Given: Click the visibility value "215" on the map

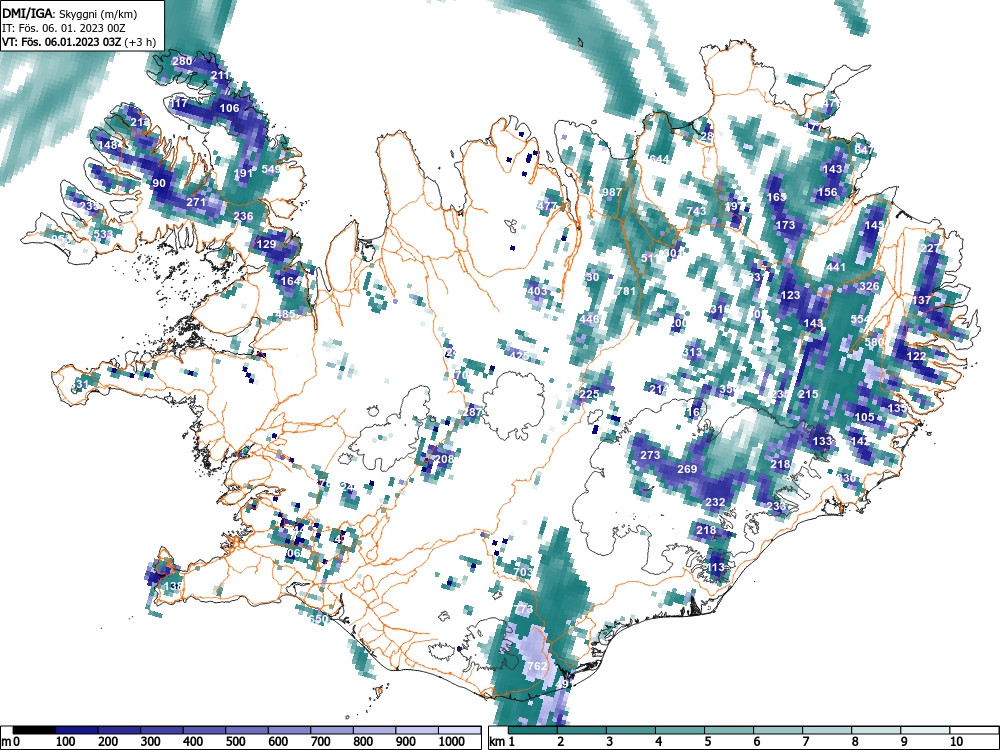Looking at the screenshot, I should coord(808,394).
